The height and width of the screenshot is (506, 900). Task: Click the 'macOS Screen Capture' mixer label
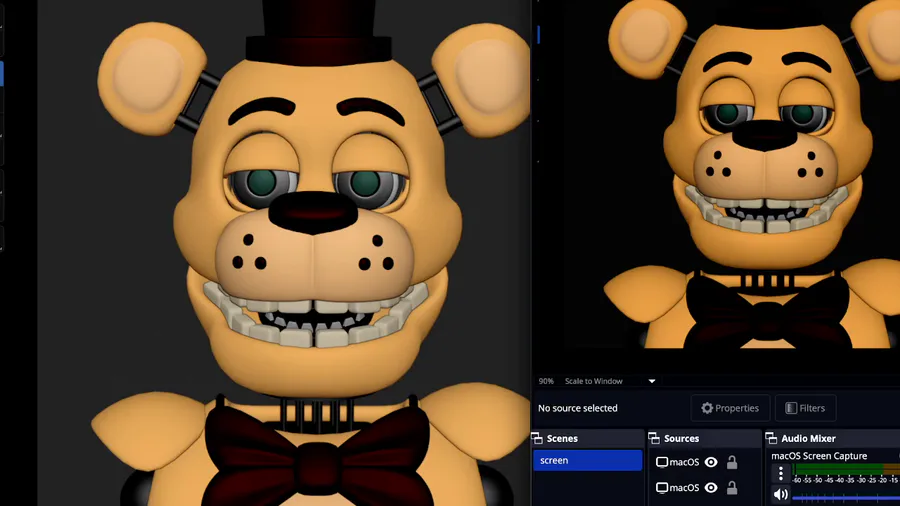819,456
